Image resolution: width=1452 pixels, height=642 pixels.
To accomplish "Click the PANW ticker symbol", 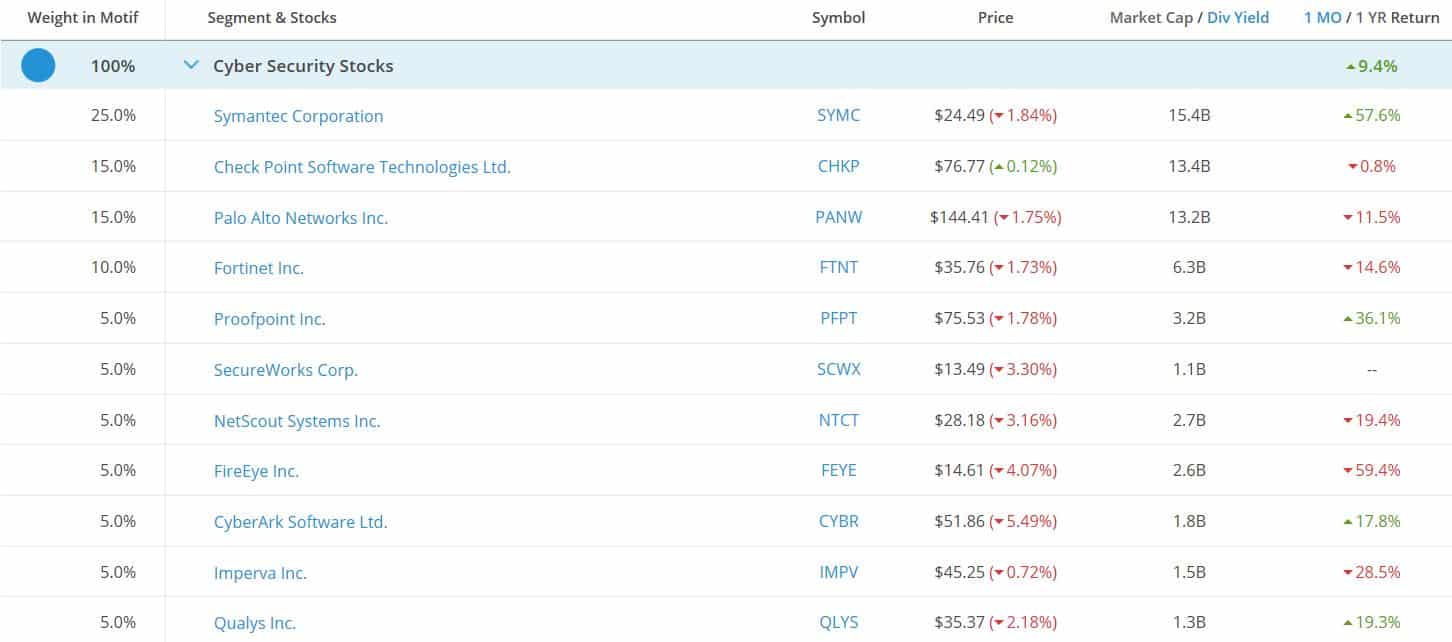I will pyautogui.click(x=838, y=217).
